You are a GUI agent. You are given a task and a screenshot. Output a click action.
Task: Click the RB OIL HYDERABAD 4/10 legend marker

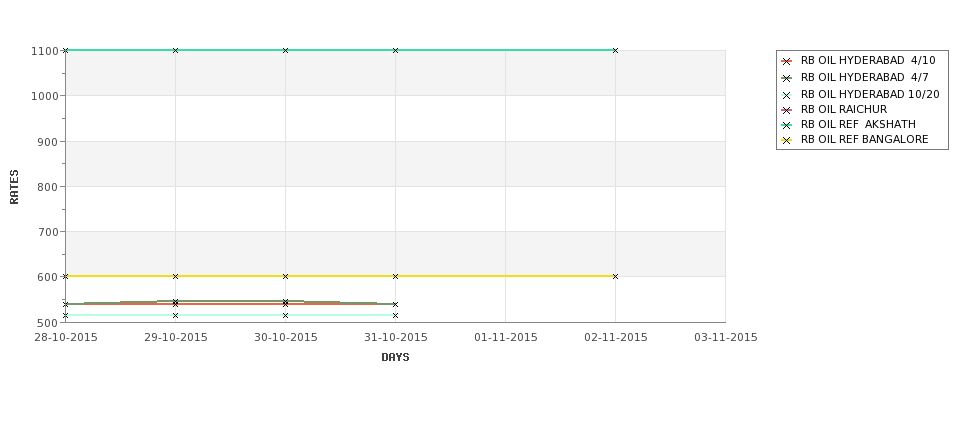coord(787,61)
